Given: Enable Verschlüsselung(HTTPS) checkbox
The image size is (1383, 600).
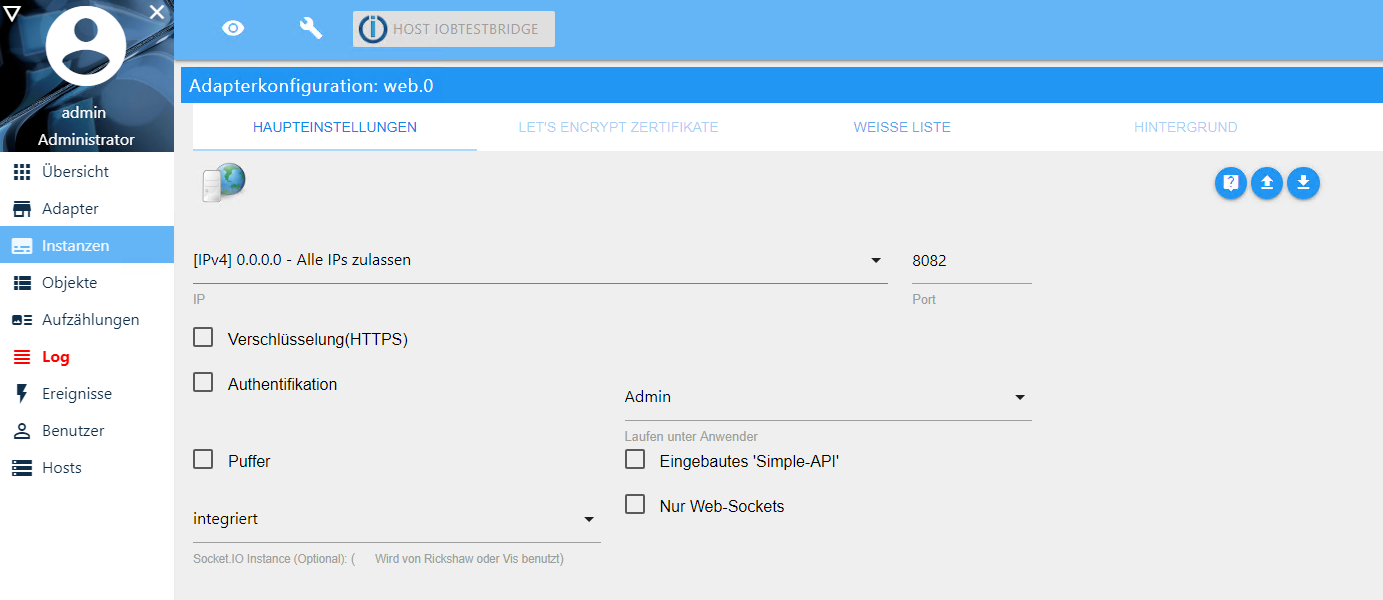Looking at the screenshot, I should [x=203, y=337].
